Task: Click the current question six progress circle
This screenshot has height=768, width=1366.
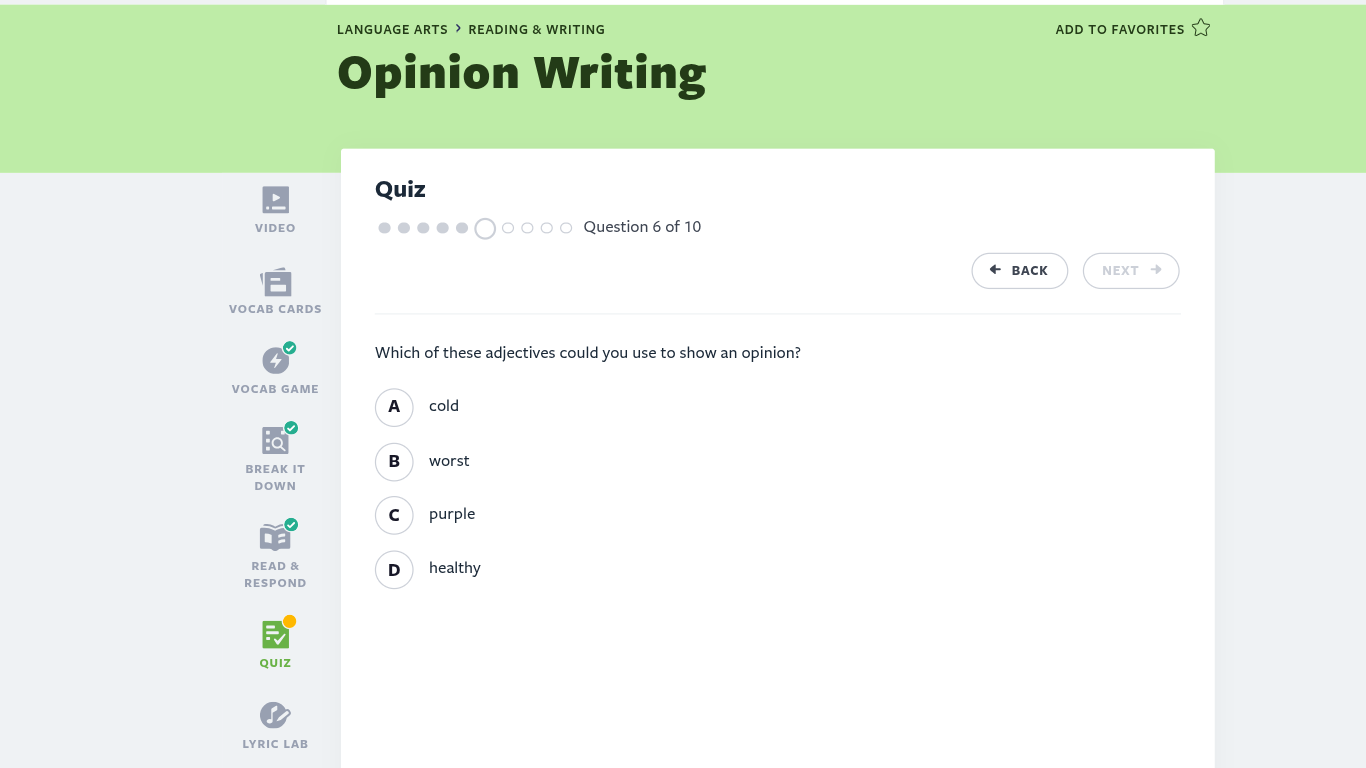Action: pyautogui.click(x=485, y=228)
